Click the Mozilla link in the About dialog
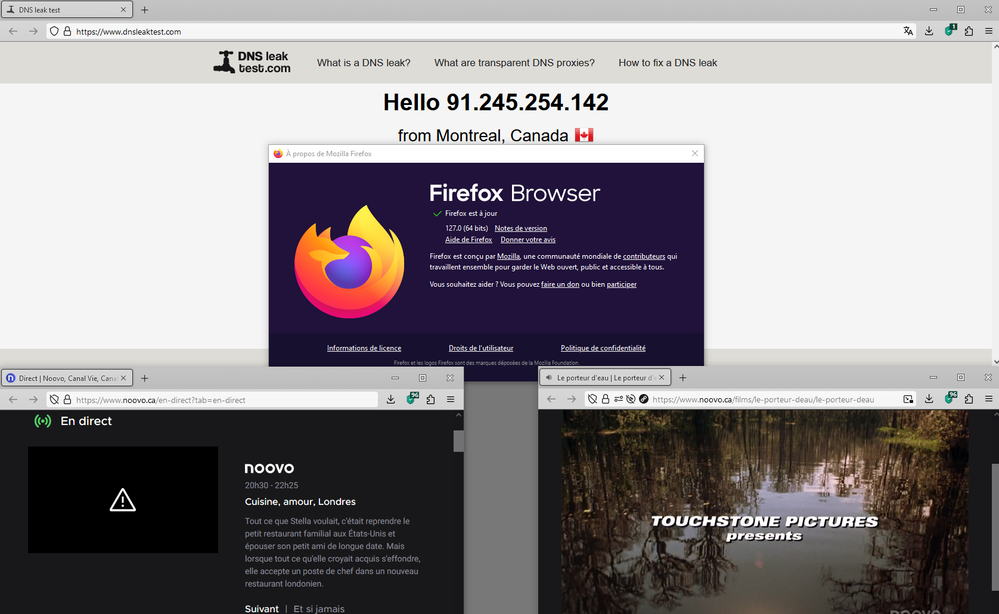The height and width of the screenshot is (614, 999). coord(508,256)
